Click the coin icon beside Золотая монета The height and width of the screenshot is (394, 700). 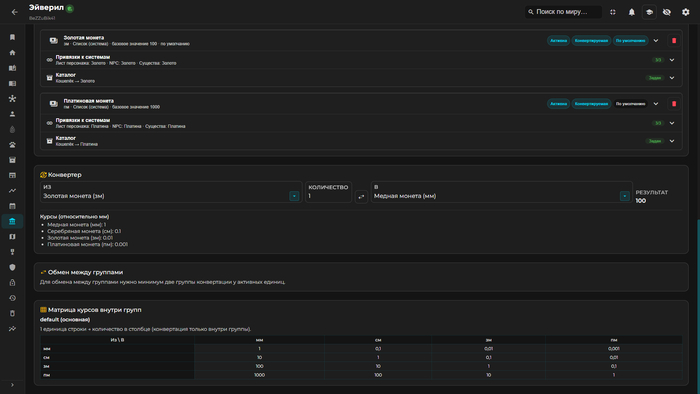(x=54, y=41)
